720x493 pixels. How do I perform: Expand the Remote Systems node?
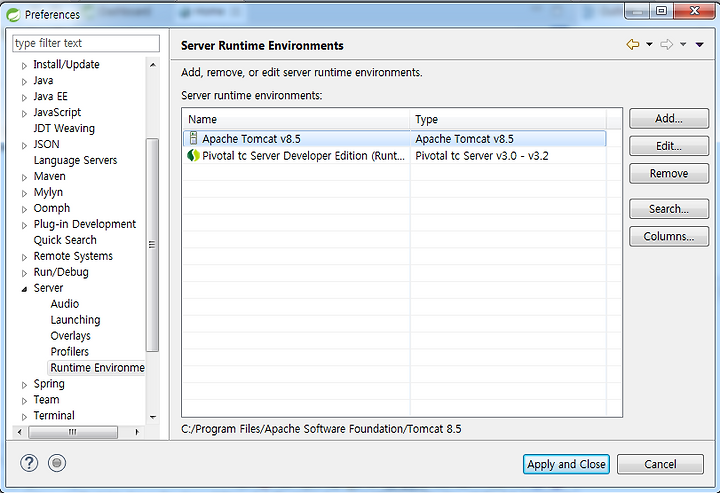(24, 258)
